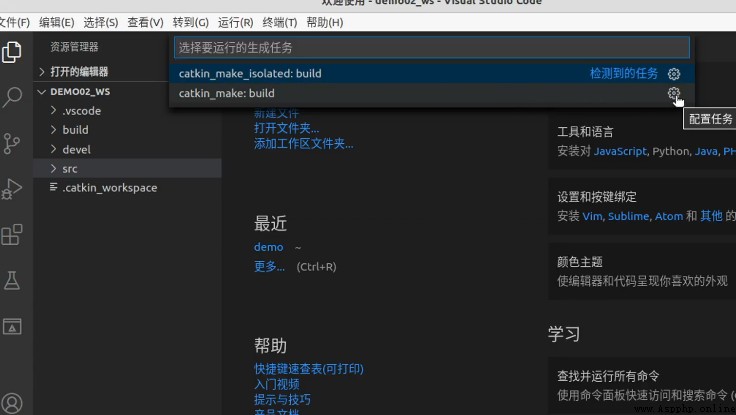Click 检测到的任务 label
This screenshot has width=736, height=415.
click(x=624, y=74)
